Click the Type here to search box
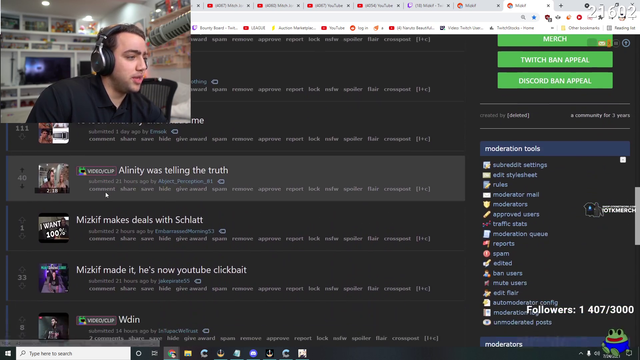Image resolution: width=640 pixels, height=360 pixels. [73, 353]
